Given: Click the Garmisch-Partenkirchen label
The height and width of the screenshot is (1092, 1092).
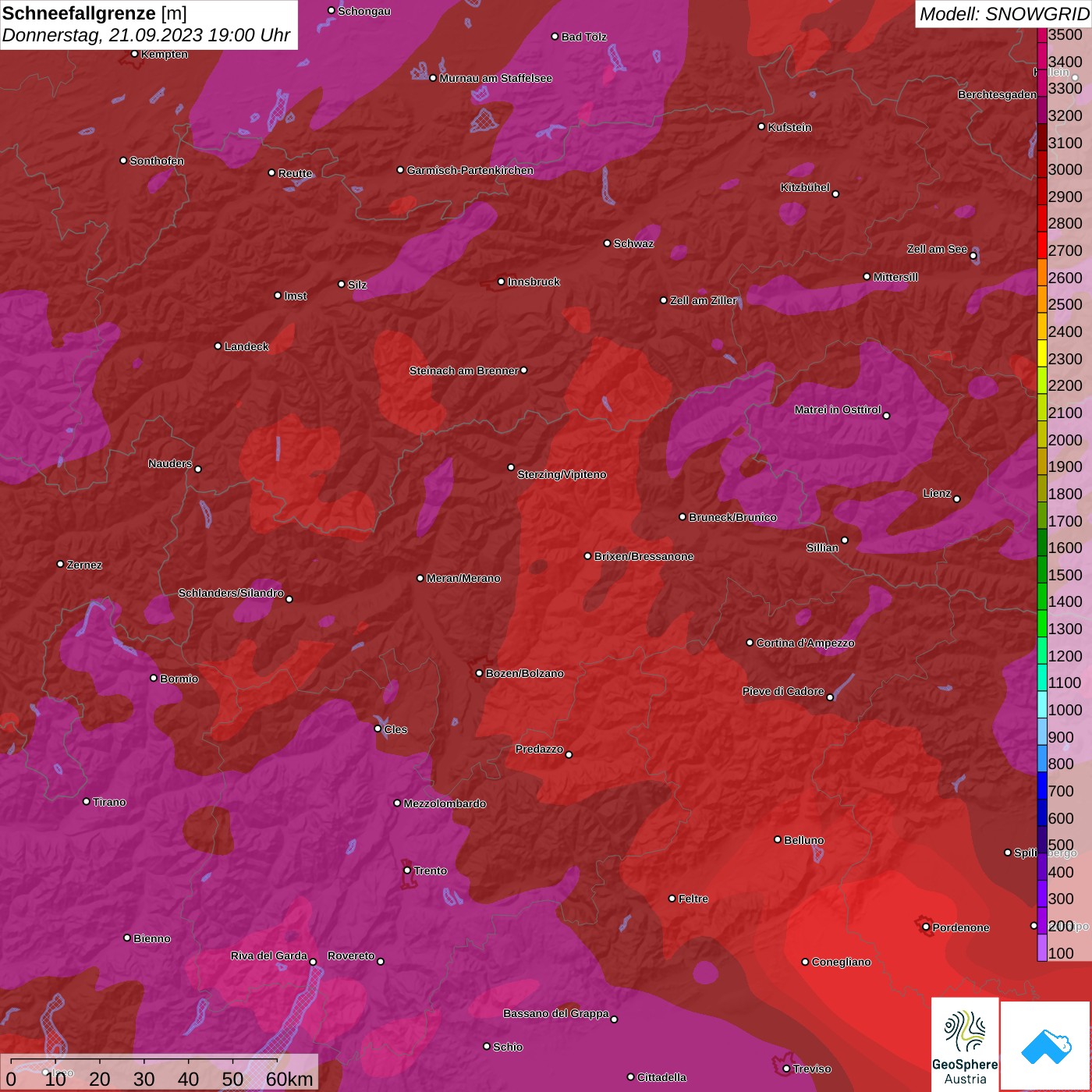Looking at the screenshot, I should (470, 170).
